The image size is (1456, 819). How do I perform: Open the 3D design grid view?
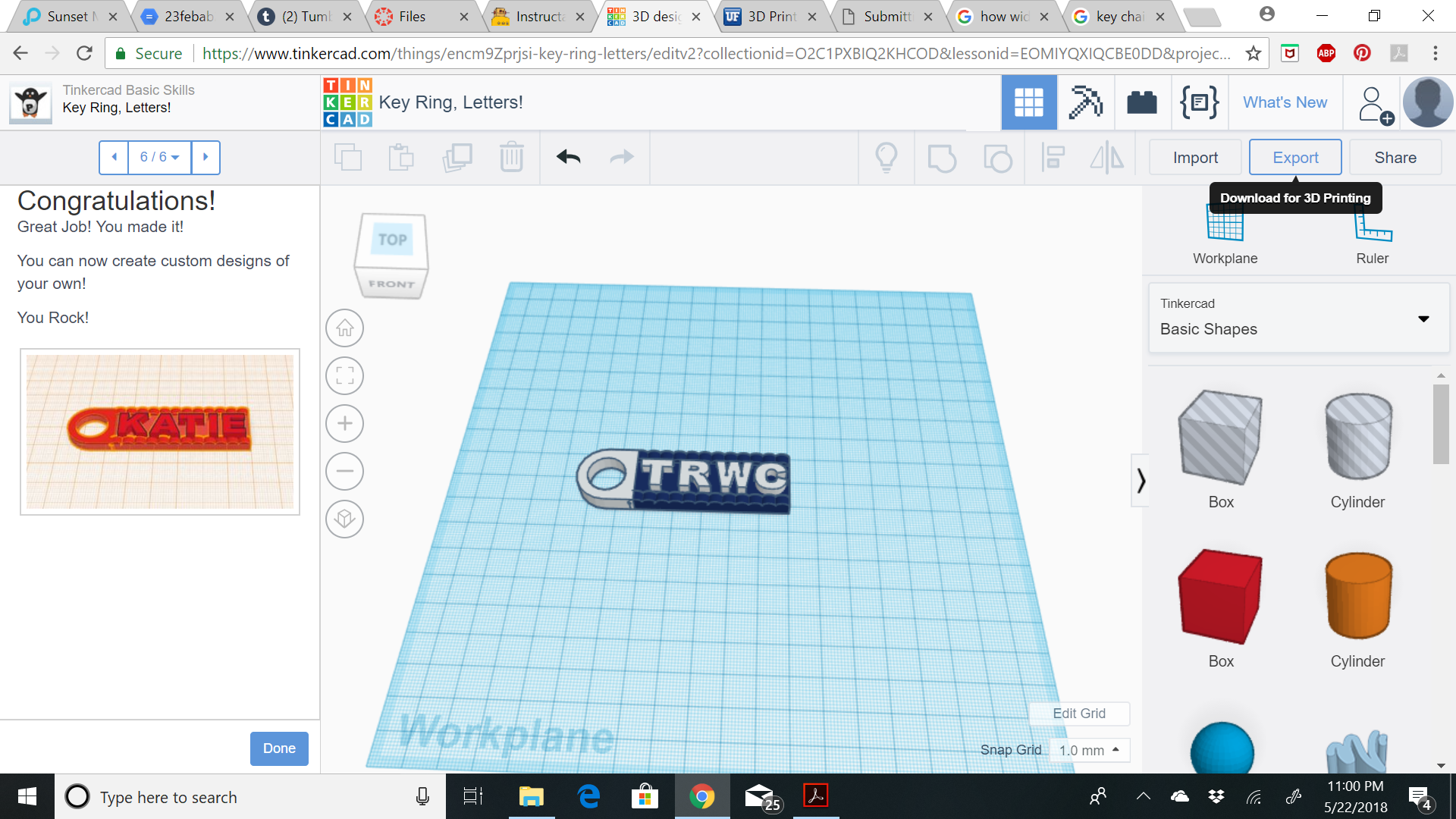[x=1029, y=102]
